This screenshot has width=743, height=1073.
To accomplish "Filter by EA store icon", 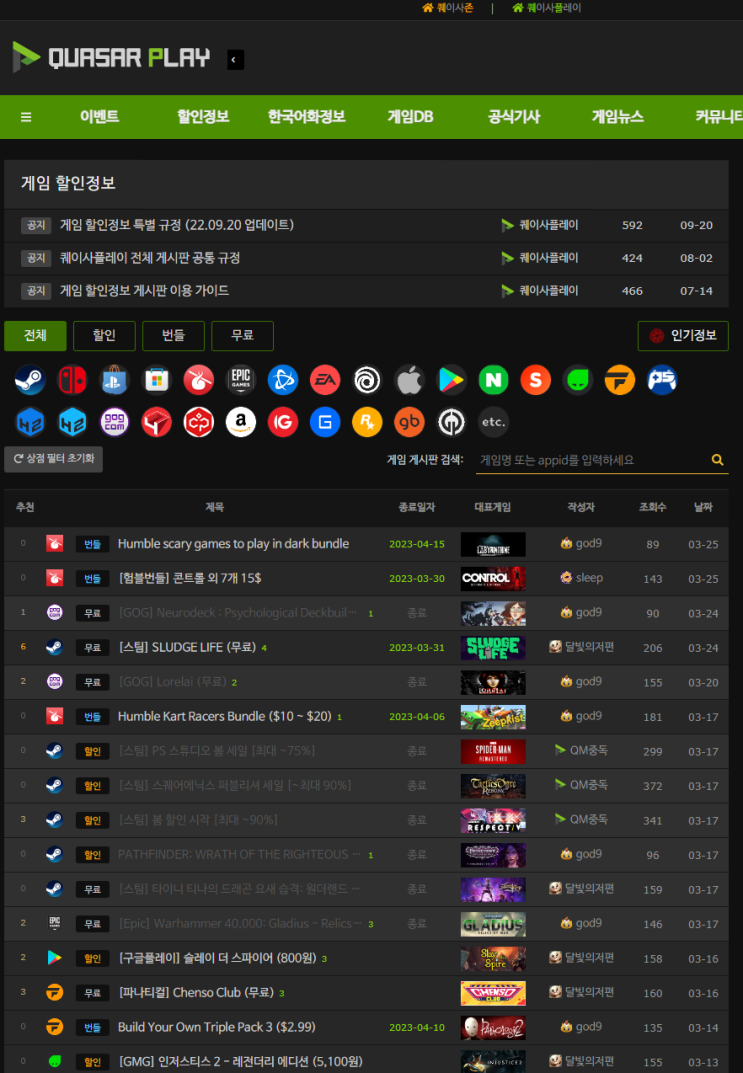I will (325, 380).
